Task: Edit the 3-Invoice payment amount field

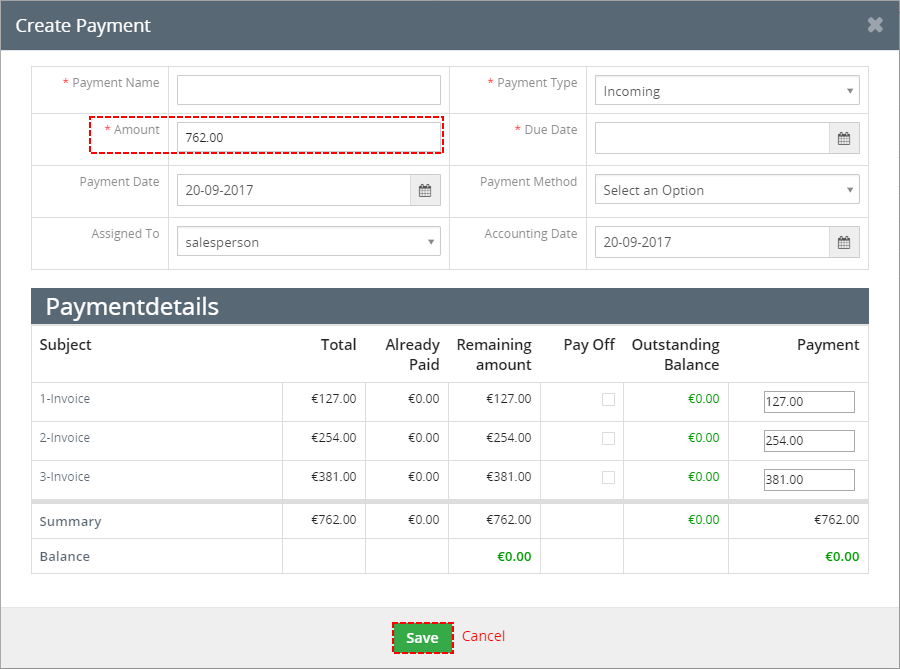Action: tap(809, 480)
